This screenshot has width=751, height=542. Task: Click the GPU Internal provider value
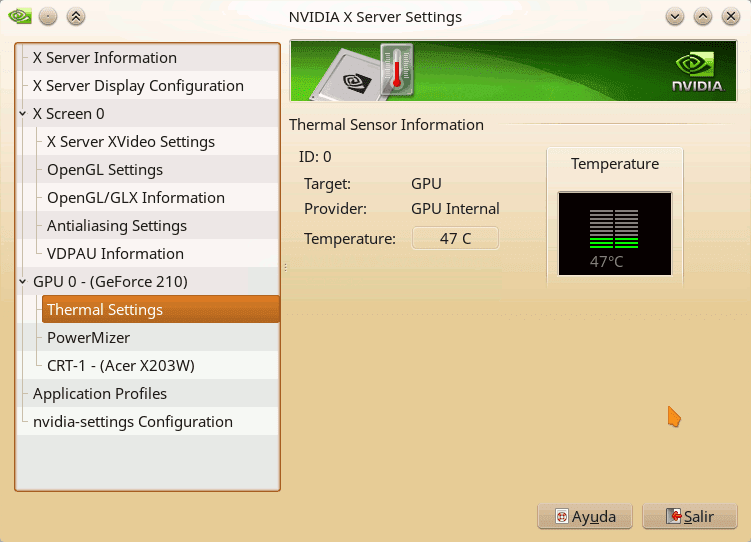tap(455, 209)
